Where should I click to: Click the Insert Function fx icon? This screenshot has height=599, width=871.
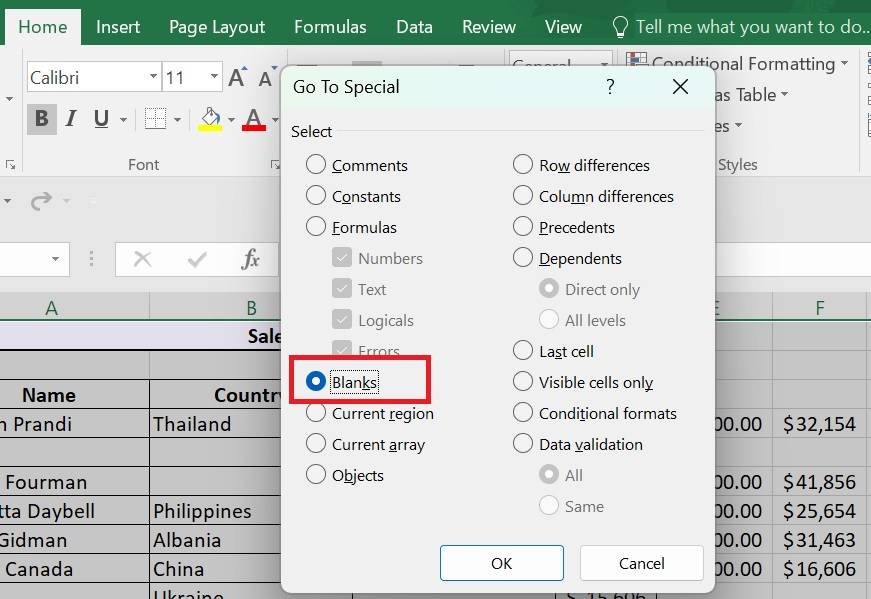point(251,260)
